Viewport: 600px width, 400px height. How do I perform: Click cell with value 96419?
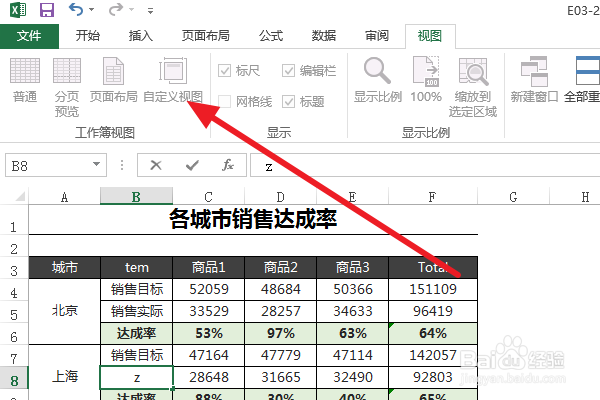click(x=433, y=311)
